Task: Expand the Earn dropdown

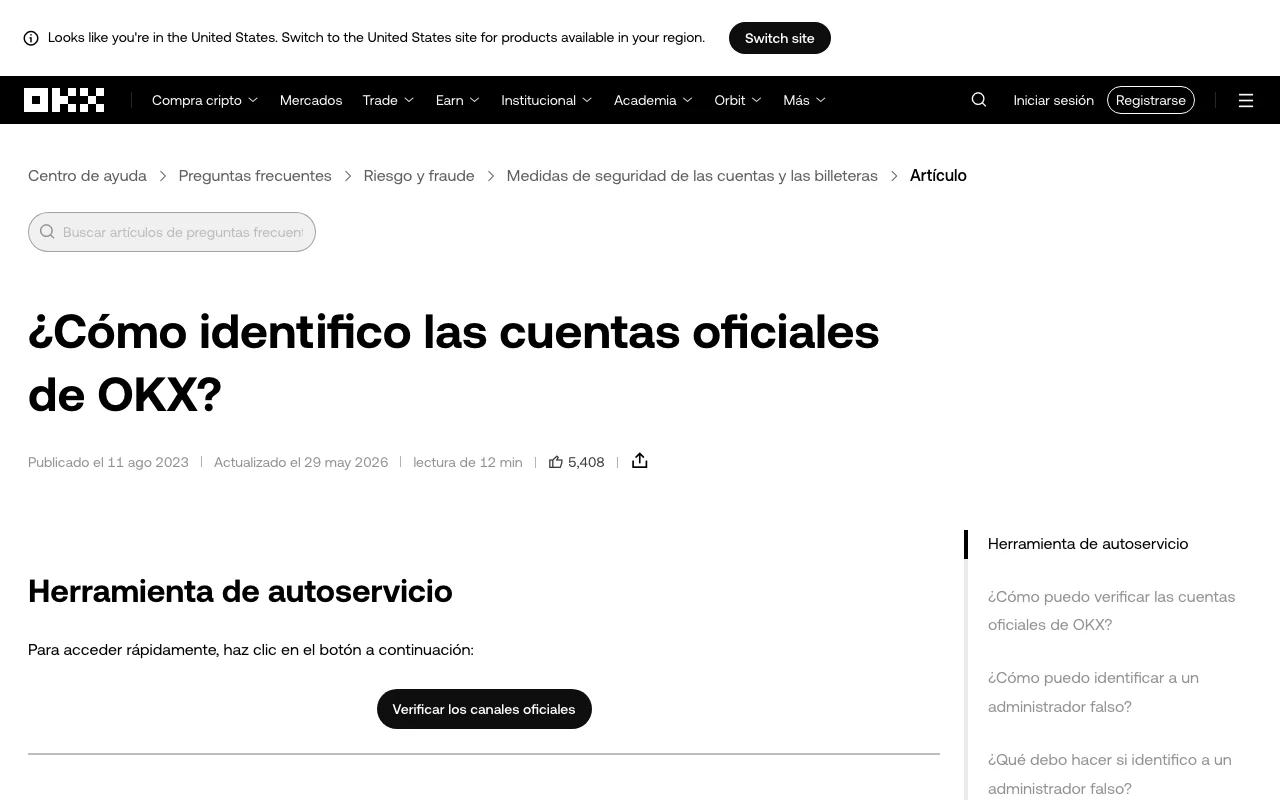Action: click(458, 100)
